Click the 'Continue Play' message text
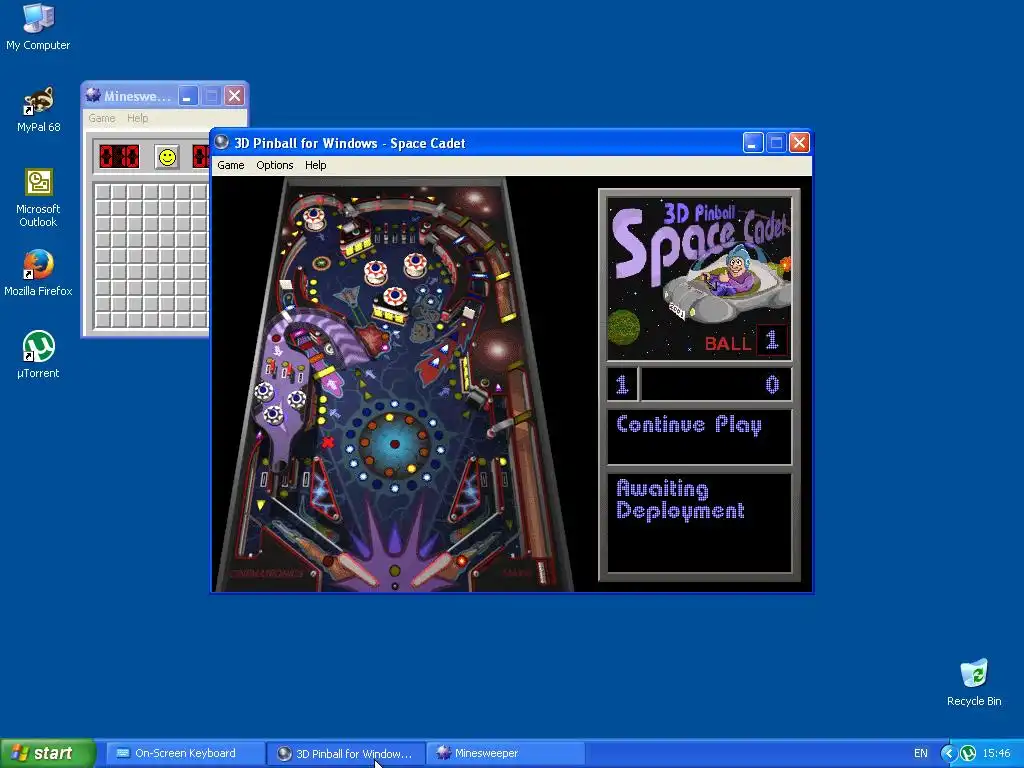 coord(688,425)
